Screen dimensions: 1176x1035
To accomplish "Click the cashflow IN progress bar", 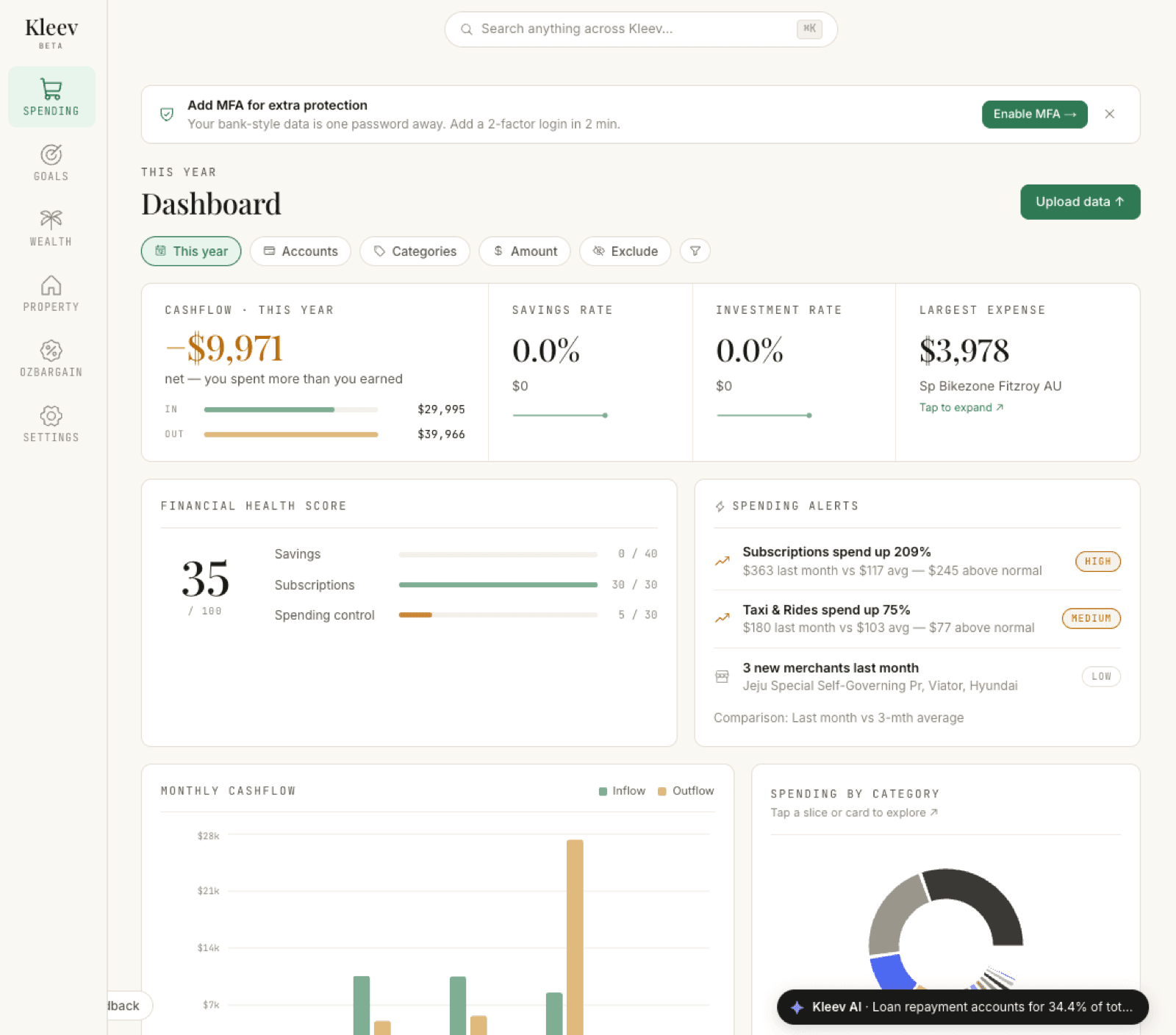I will (291, 409).
